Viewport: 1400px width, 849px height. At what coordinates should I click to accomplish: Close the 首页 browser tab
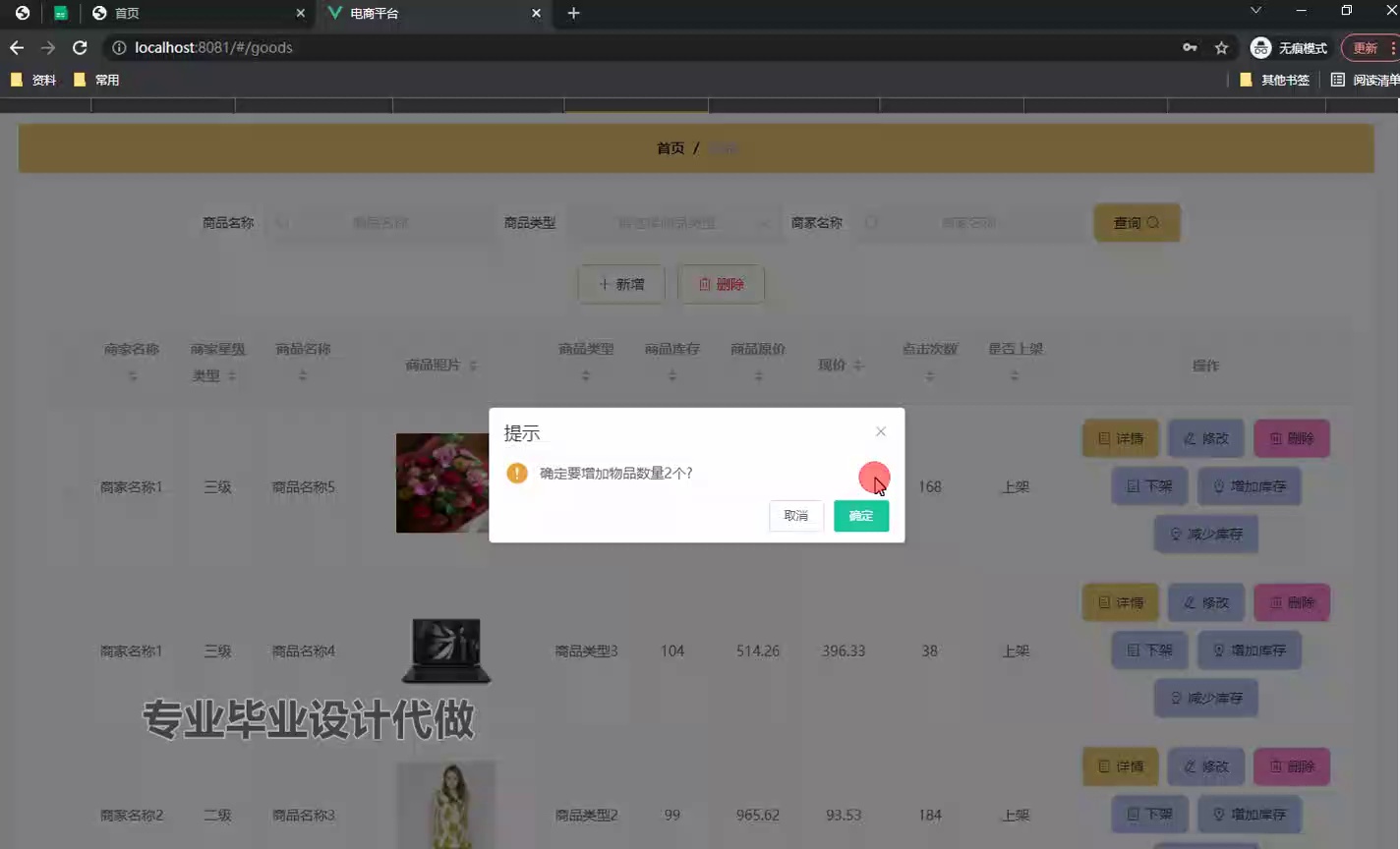(x=301, y=13)
